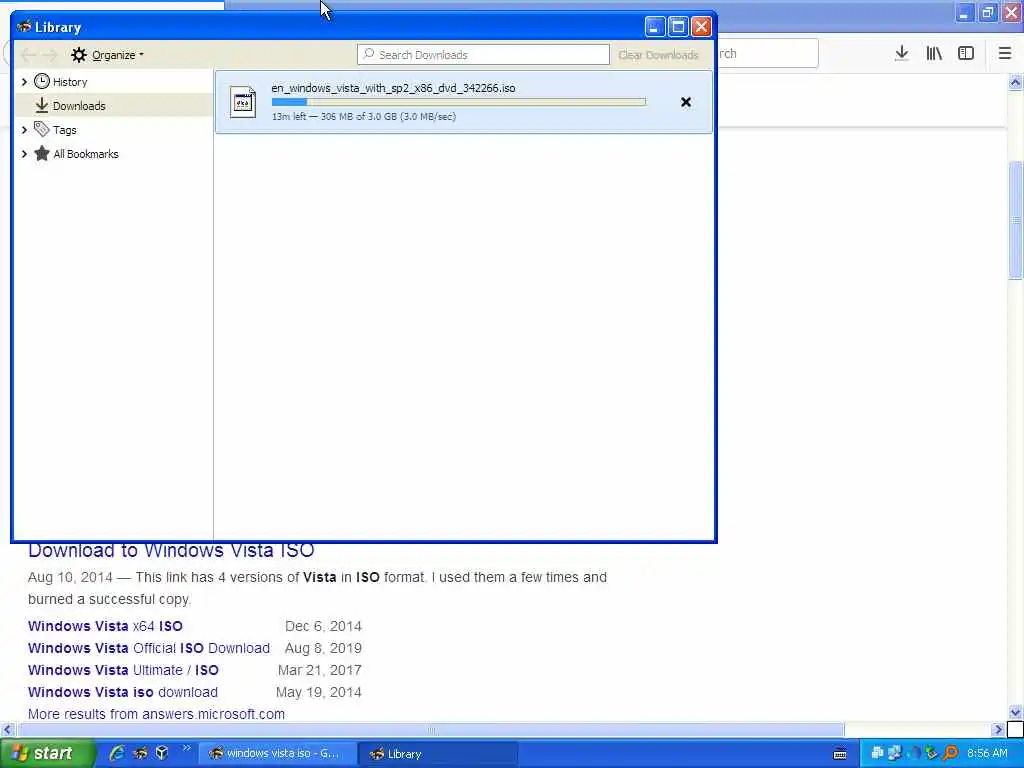Click the page vertical scrollbar thumb
This screenshot has width=1024, height=768.
(1016, 220)
